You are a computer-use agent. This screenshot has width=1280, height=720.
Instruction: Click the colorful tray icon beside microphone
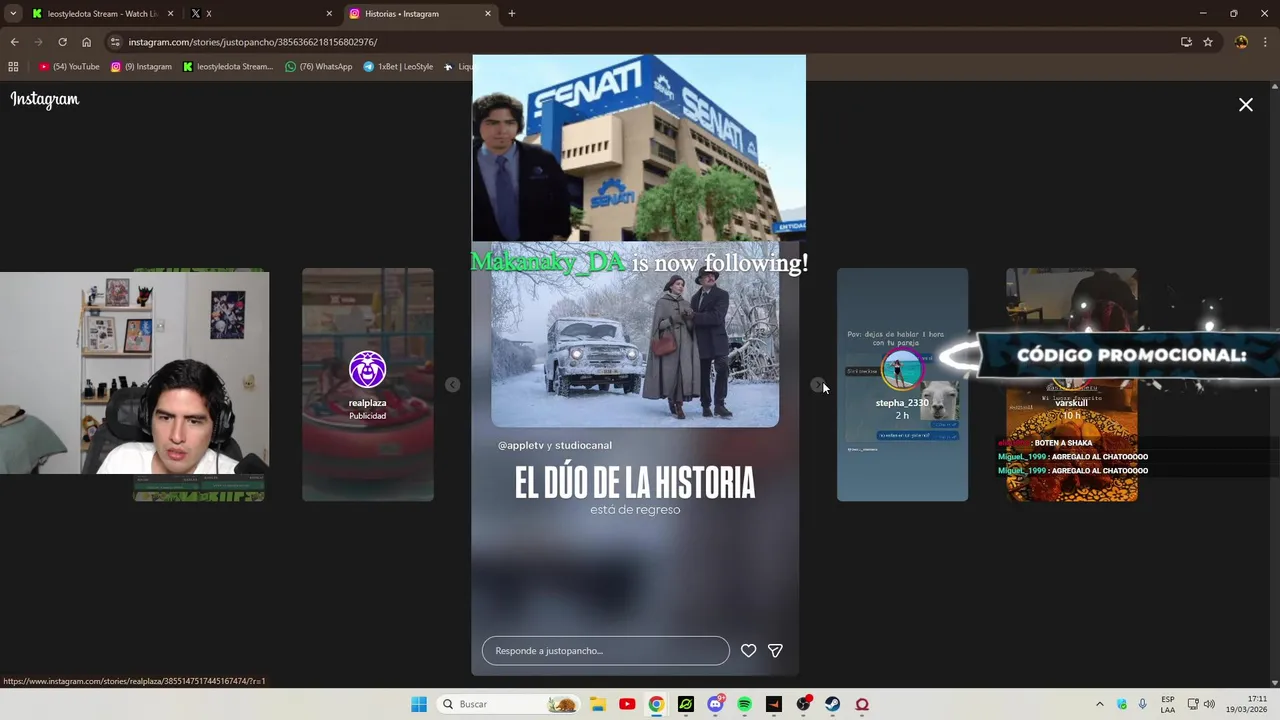coord(1121,704)
